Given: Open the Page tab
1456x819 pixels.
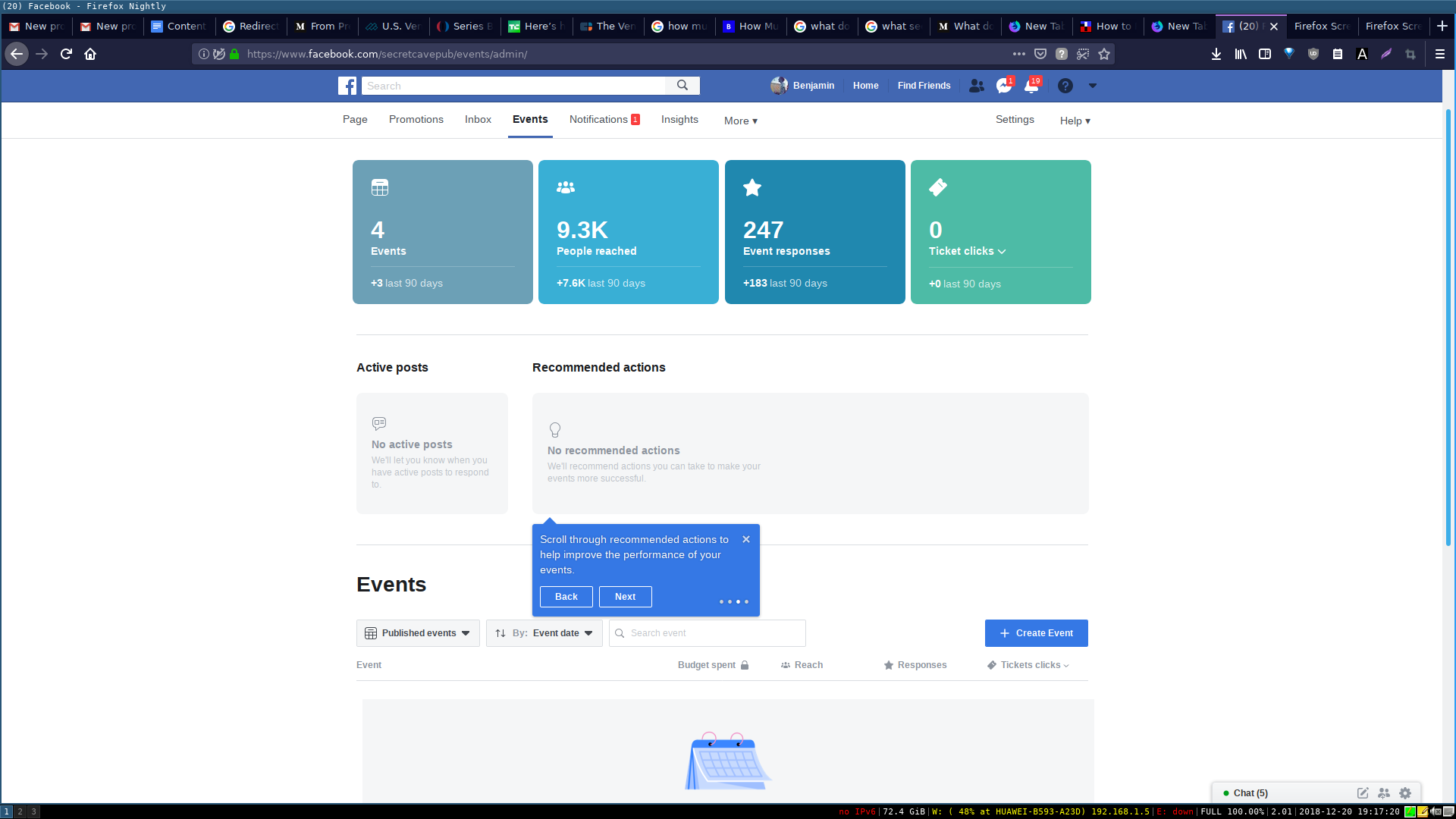Looking at the screenshot, I should click(x=355, y=120).
